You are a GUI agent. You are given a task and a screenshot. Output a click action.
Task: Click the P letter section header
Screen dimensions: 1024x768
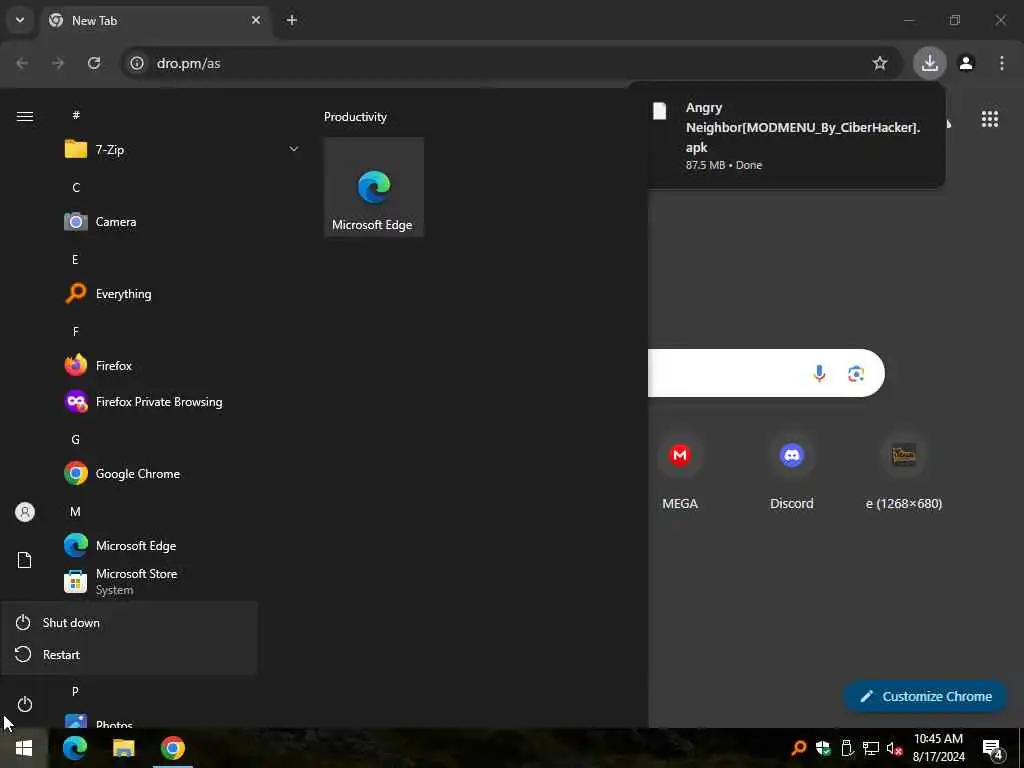(x=75, y=691)
